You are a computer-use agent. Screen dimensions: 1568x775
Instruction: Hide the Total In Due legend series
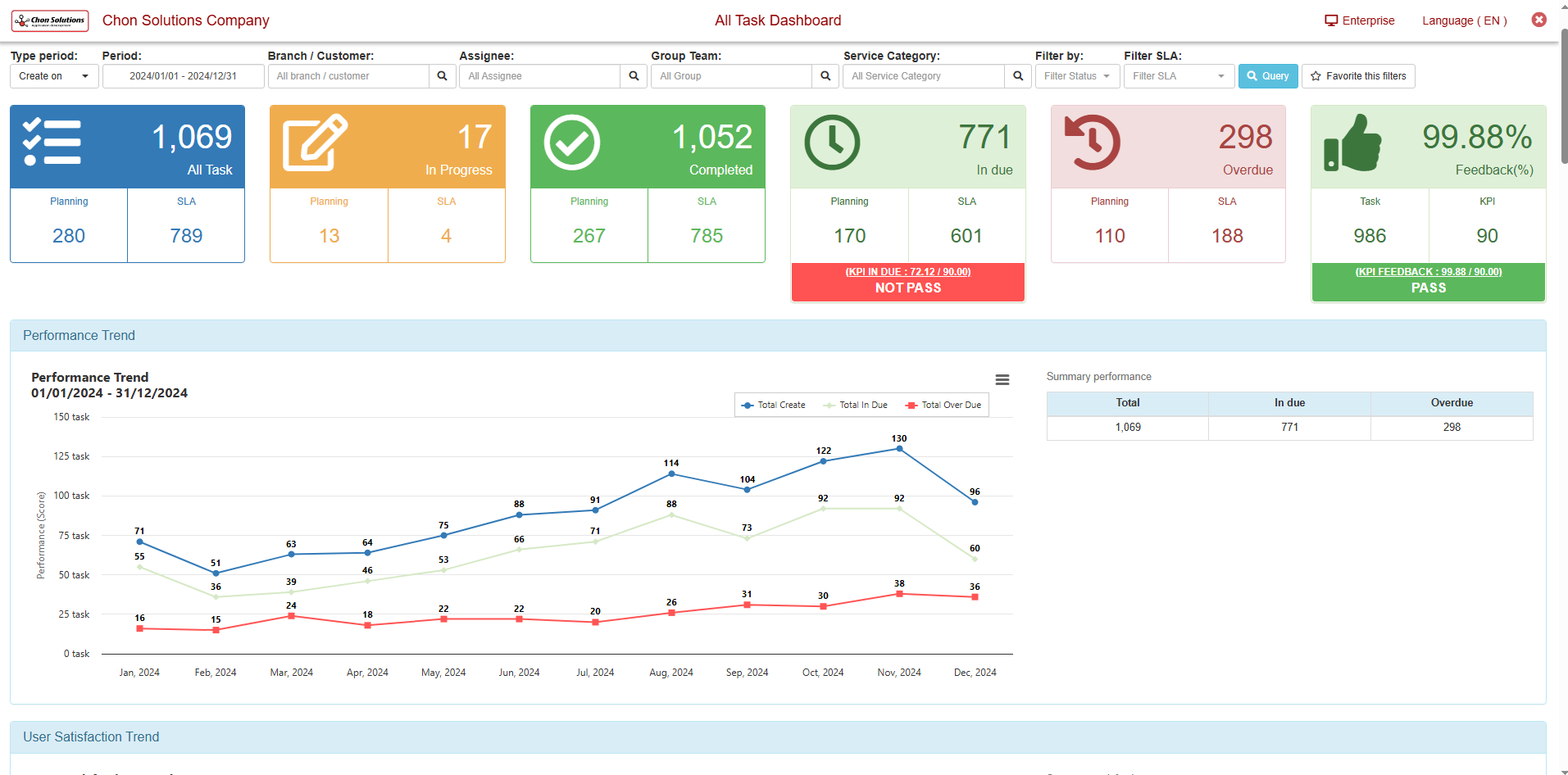click(x=856, y=405)
